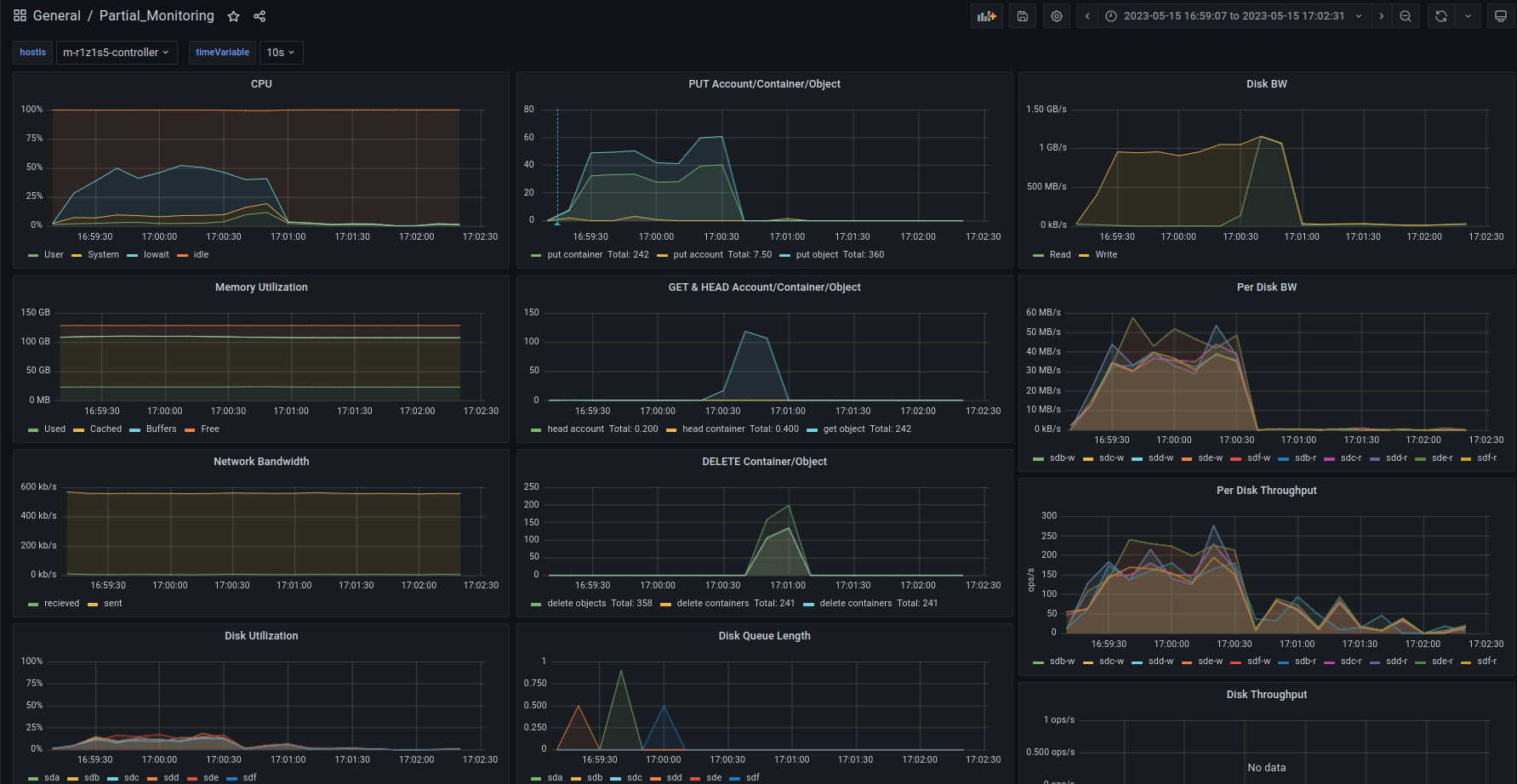
Task: Click the put object legend color swatch
Action: tap(784, 255)
